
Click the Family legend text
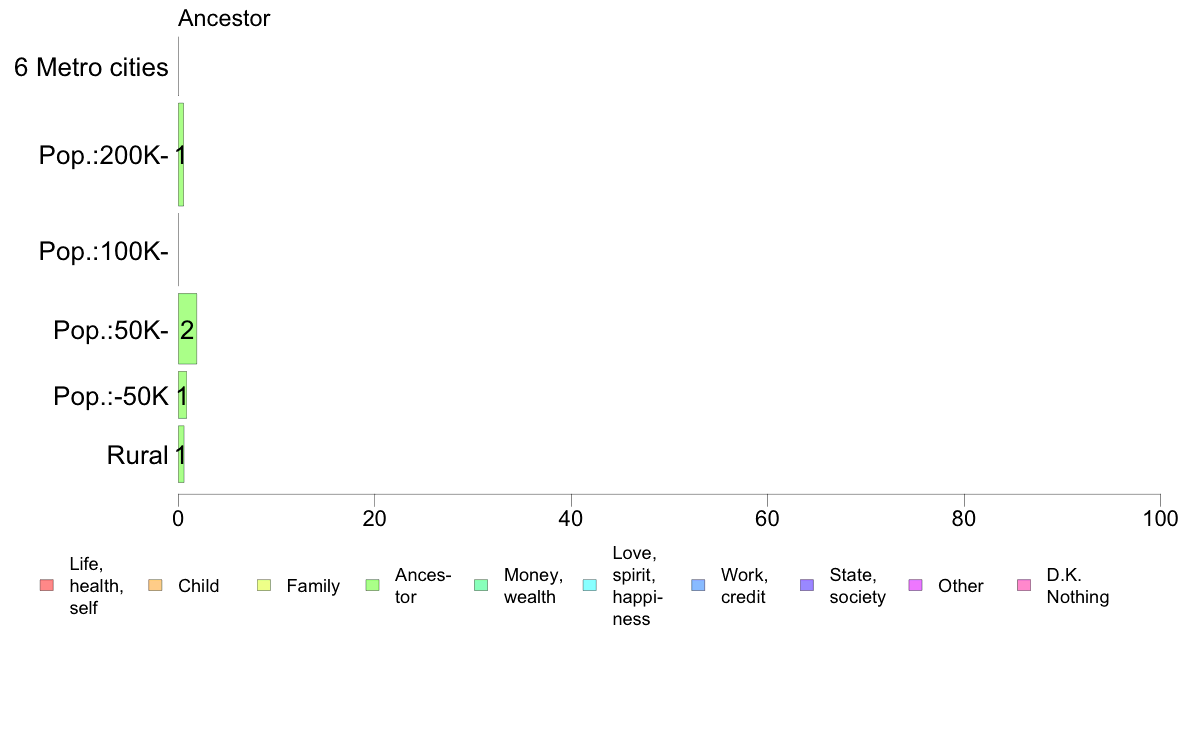(x=313, y=586)
